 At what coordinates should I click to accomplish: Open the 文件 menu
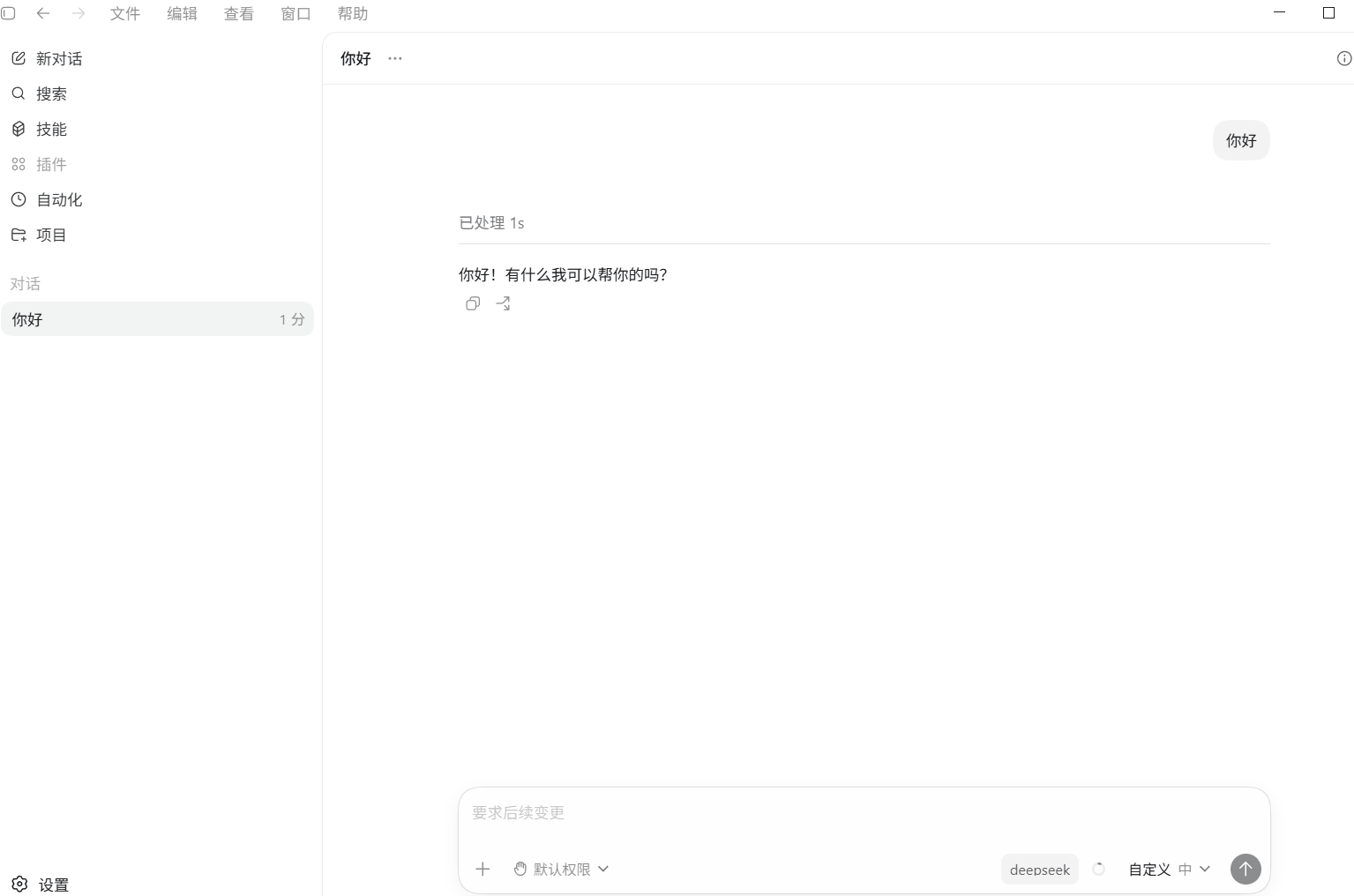coord(125,13)
